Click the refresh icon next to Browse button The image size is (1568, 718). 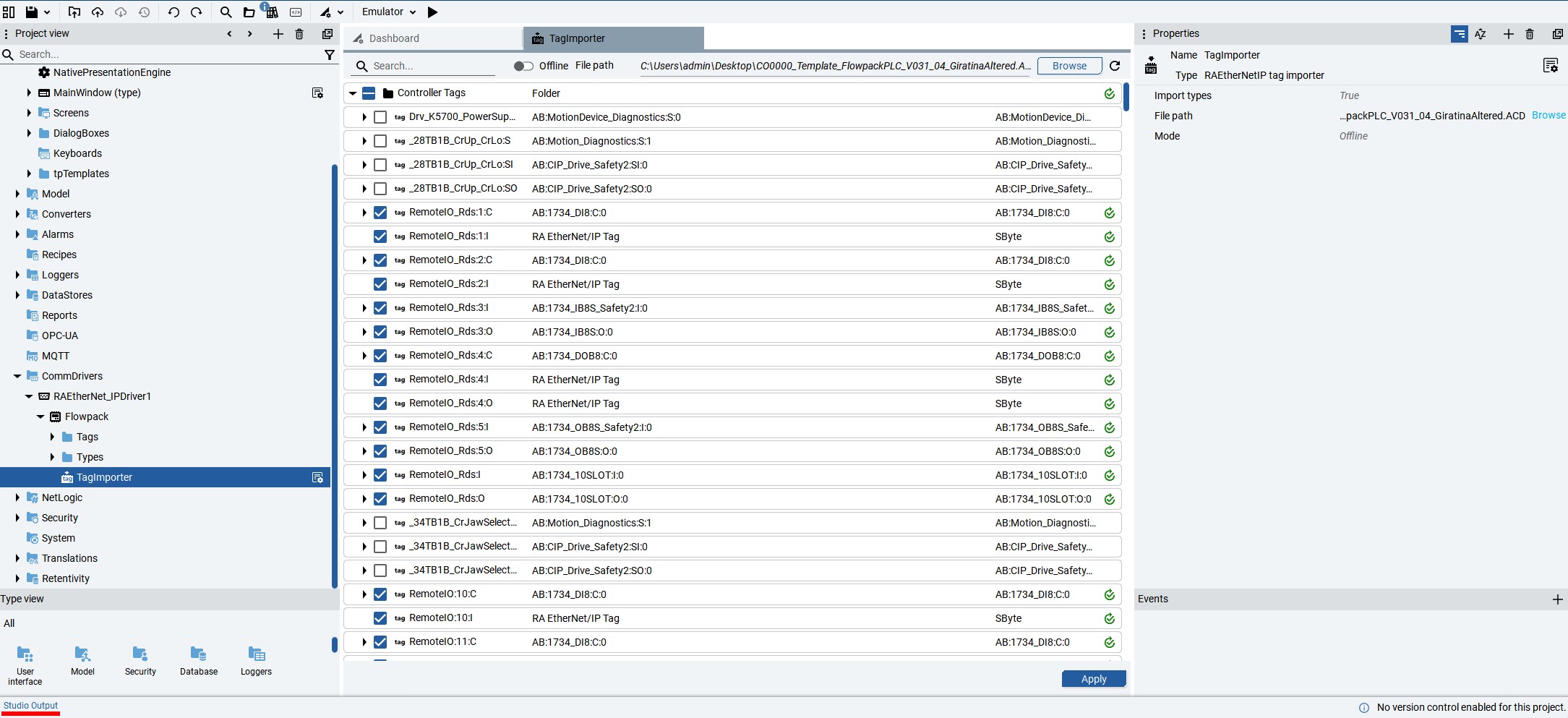[x=1115, y=66]
